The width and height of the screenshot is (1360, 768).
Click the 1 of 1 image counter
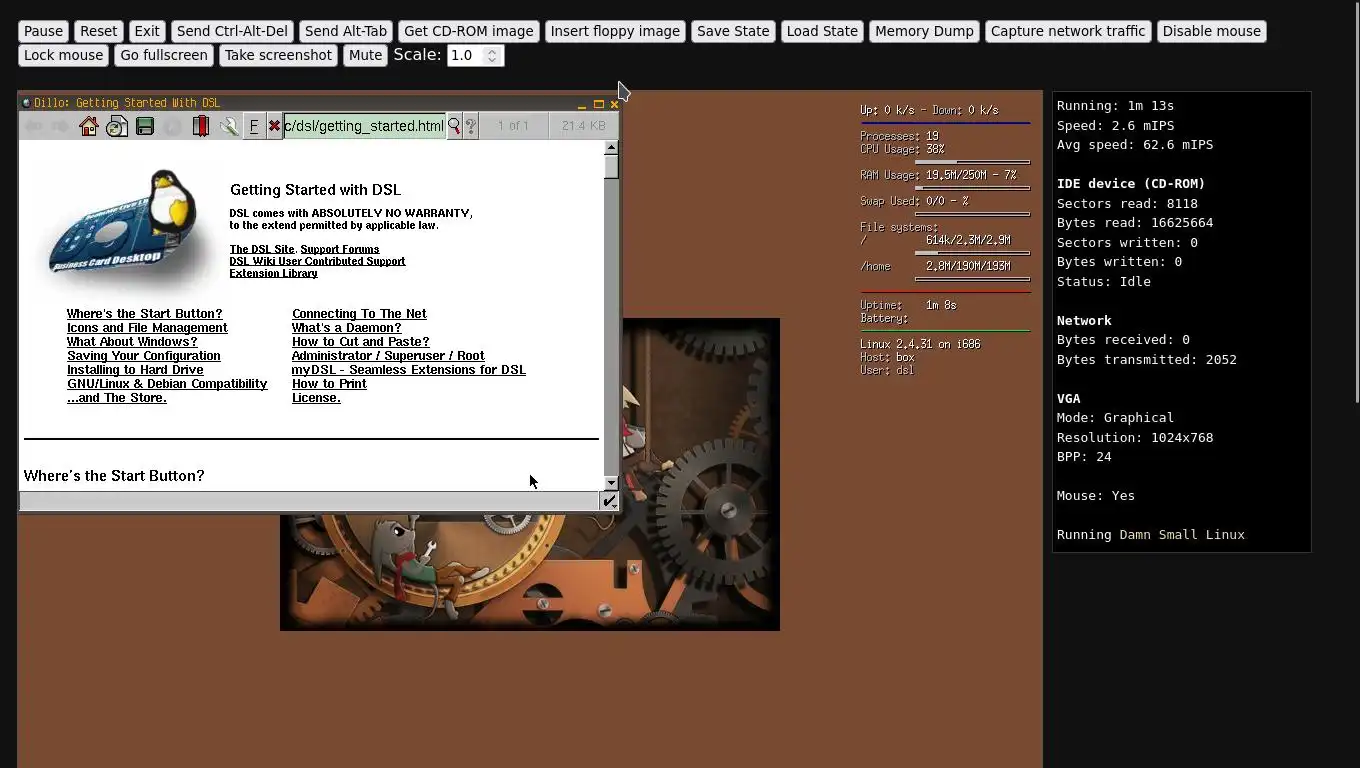(513, 126)
